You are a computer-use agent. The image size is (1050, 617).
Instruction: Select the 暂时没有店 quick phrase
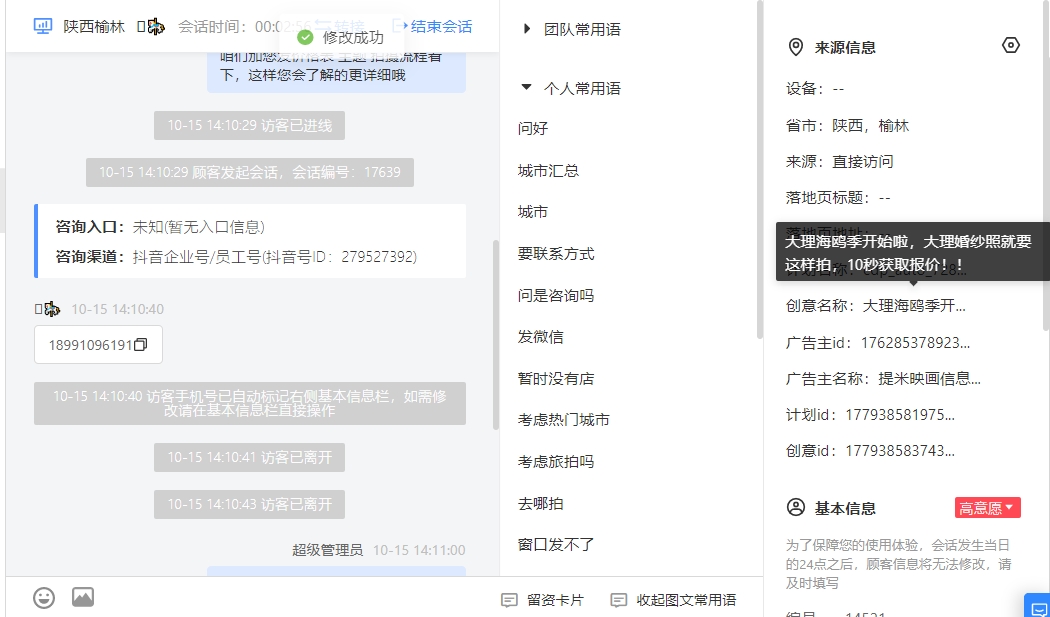click(556, 378)
